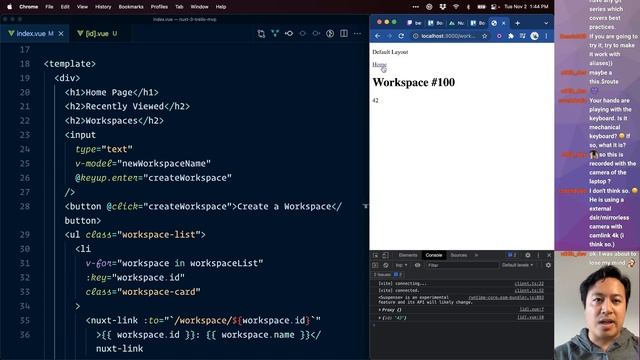Go back in Chrome browser
The height and width of the screenshot is (360, 640).
(x=377, y=36)
